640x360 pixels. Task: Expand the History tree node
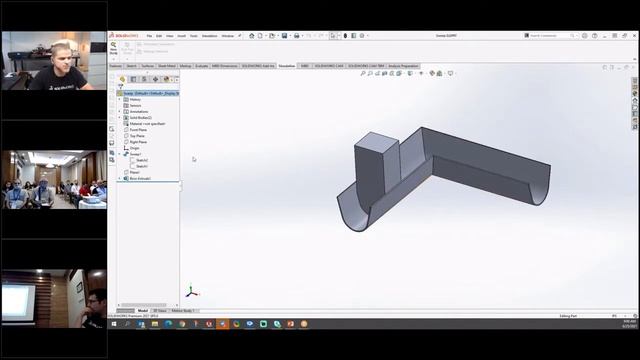[120, 100]
